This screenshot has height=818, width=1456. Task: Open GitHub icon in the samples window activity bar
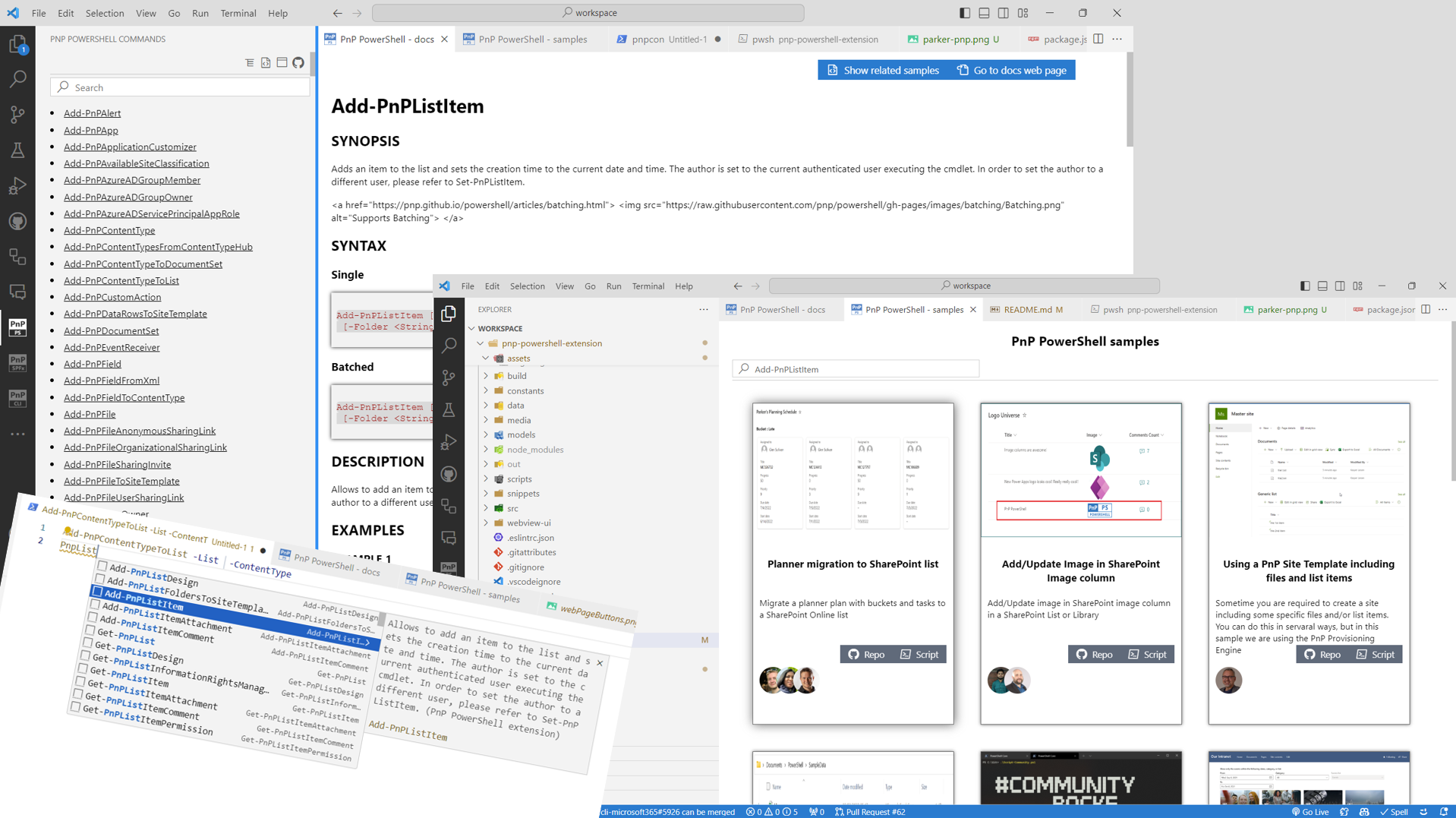[x=449, y=474]
